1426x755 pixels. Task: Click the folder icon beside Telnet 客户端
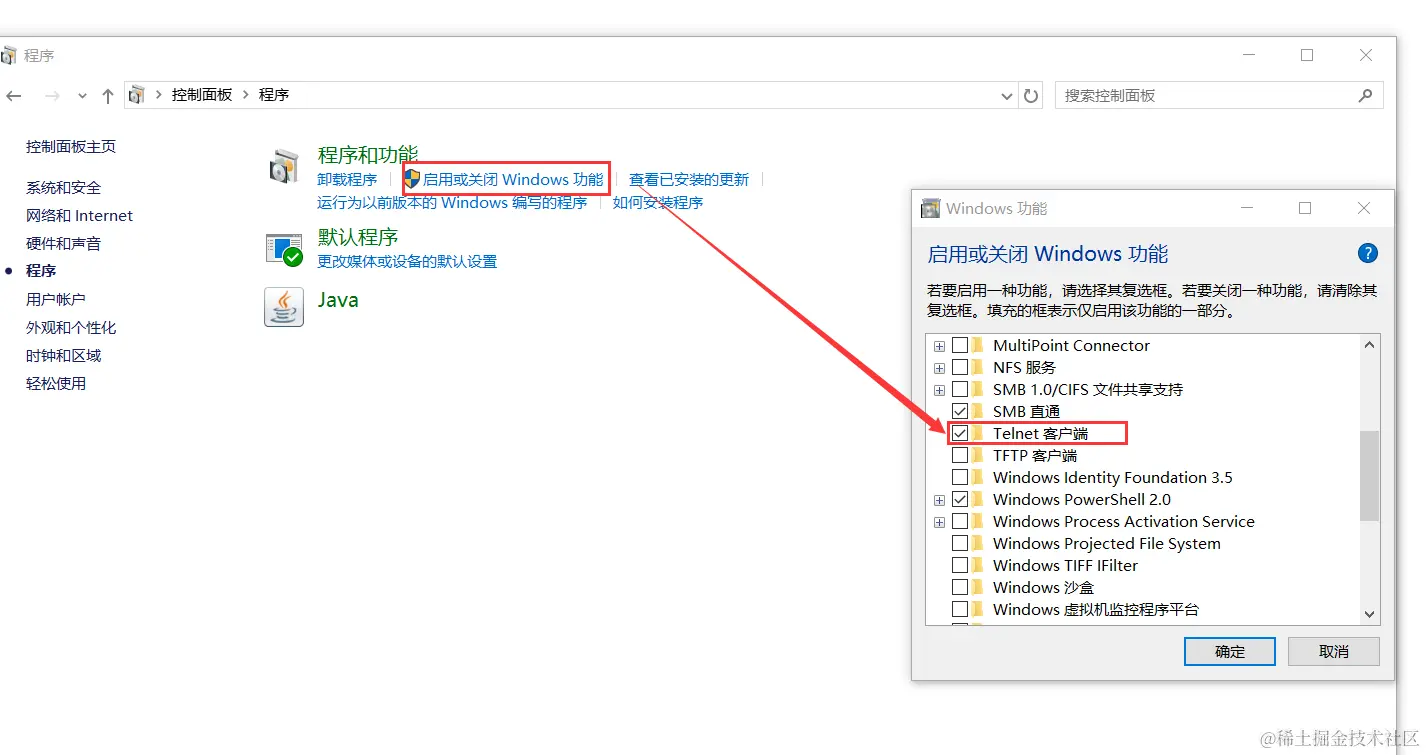pos(978,433)
